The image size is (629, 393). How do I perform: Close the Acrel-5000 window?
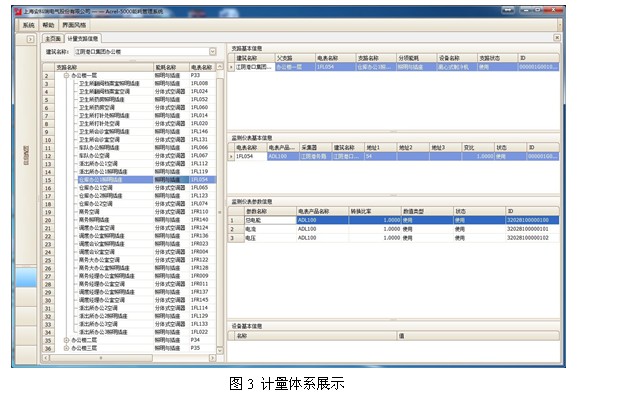pos(554,10)
